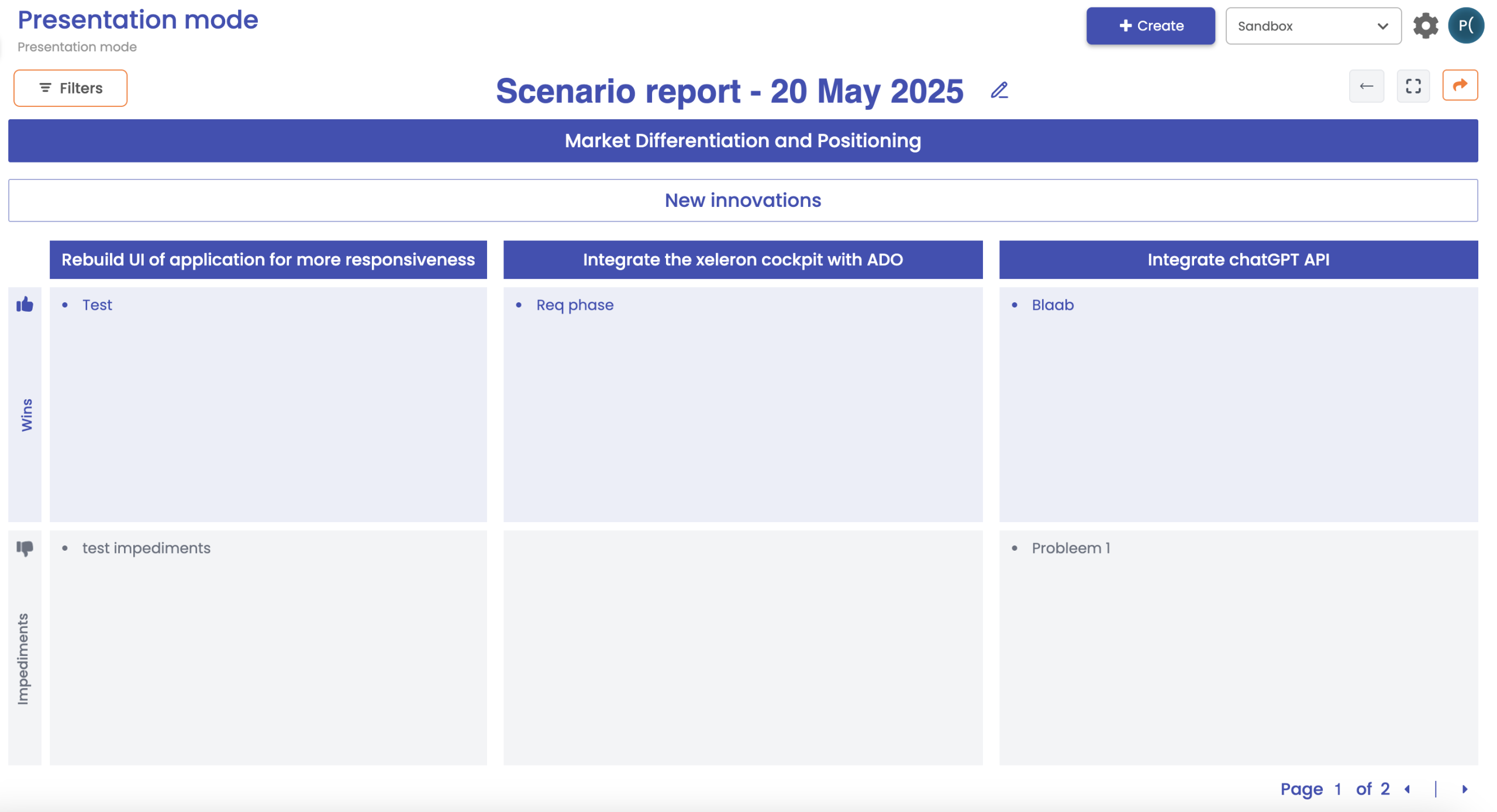Go to previous page arrow
This screenshot has width=1497, height=812.
pyautogui.click(x=1408, y=789)
